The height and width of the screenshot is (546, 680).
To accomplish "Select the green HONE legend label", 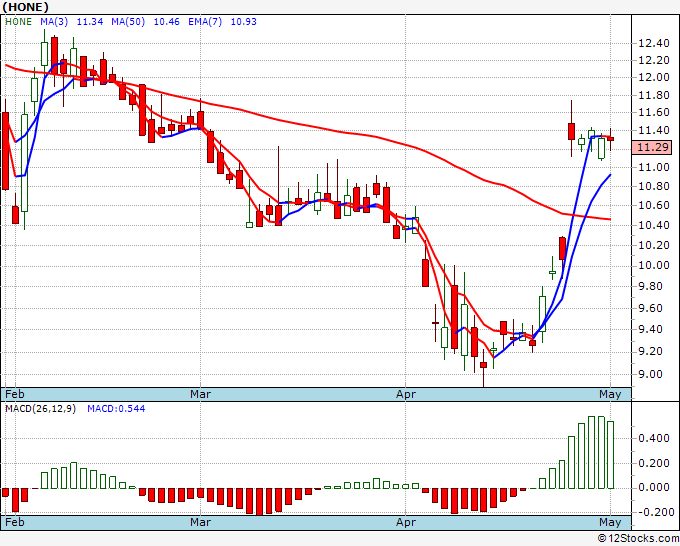I will point(18,22).
